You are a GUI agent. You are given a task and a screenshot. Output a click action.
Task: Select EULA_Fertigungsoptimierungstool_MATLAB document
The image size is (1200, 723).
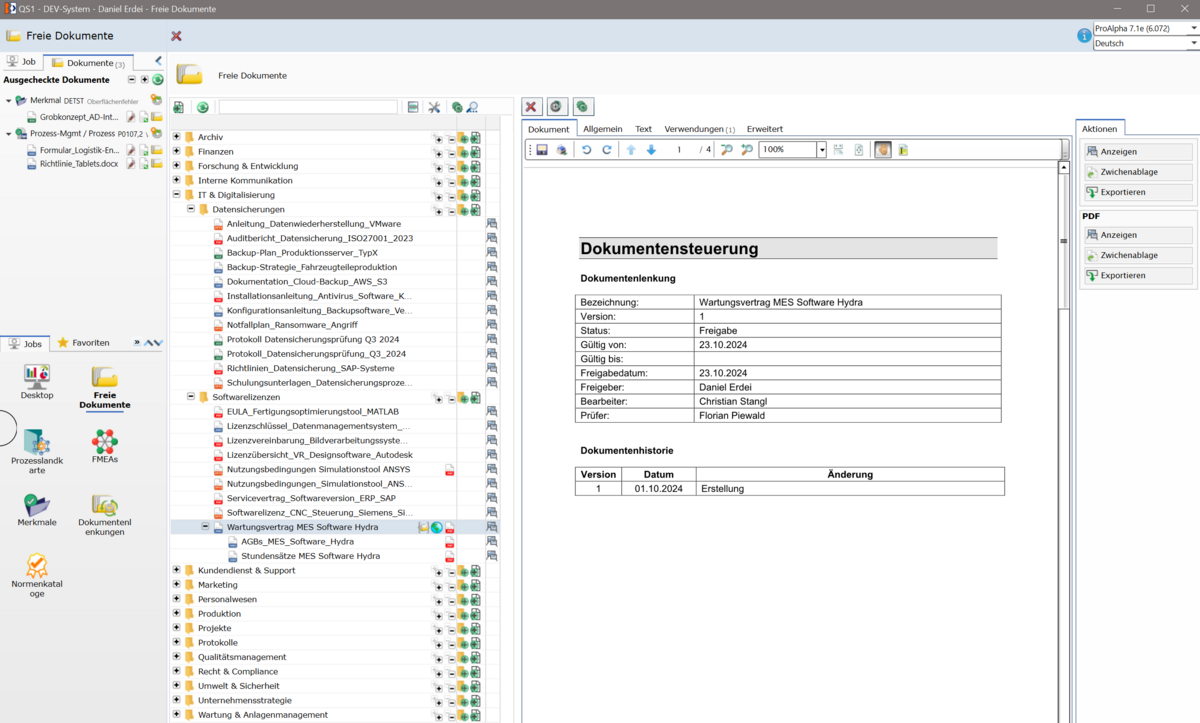(x=313, y=411)
